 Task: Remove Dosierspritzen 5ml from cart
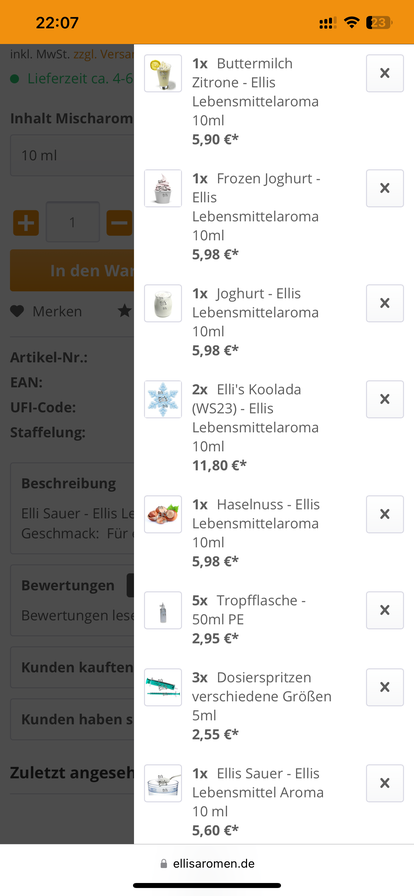tap(385, 687)
